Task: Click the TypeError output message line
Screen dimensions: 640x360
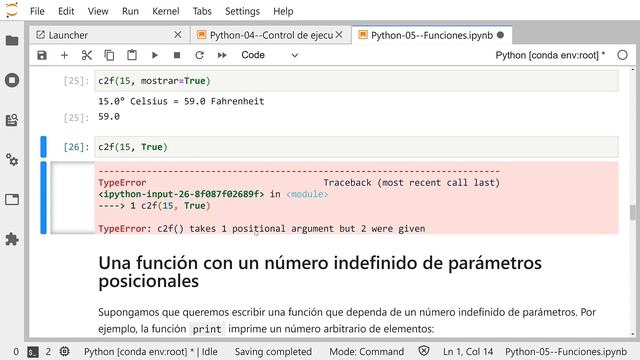Action: [262, 229]
